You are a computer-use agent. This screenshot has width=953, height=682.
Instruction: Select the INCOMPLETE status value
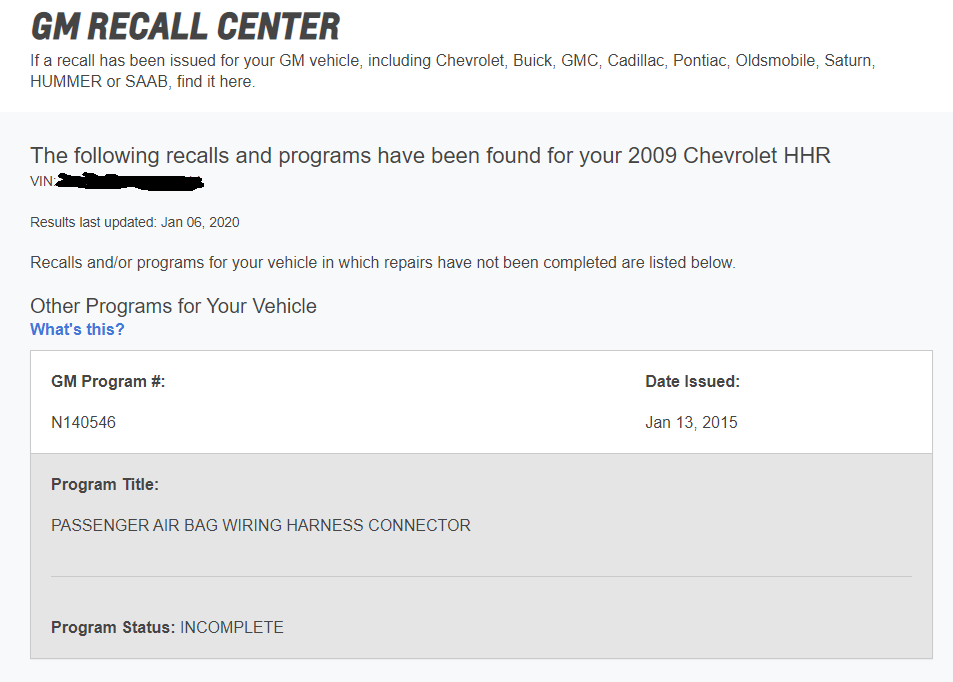[232, 628]
